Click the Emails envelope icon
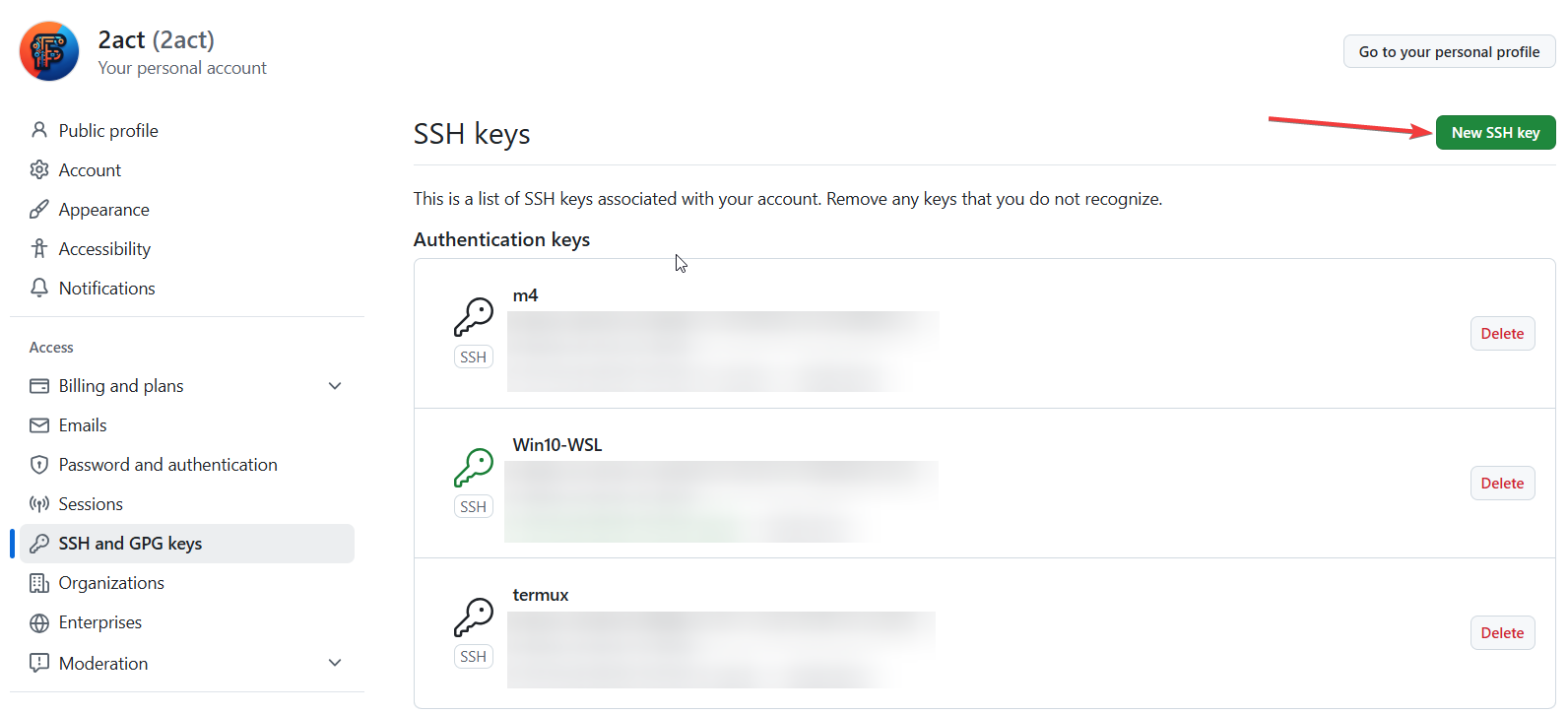The width and height of the screenshot is (1568, 714). (39, 425)
